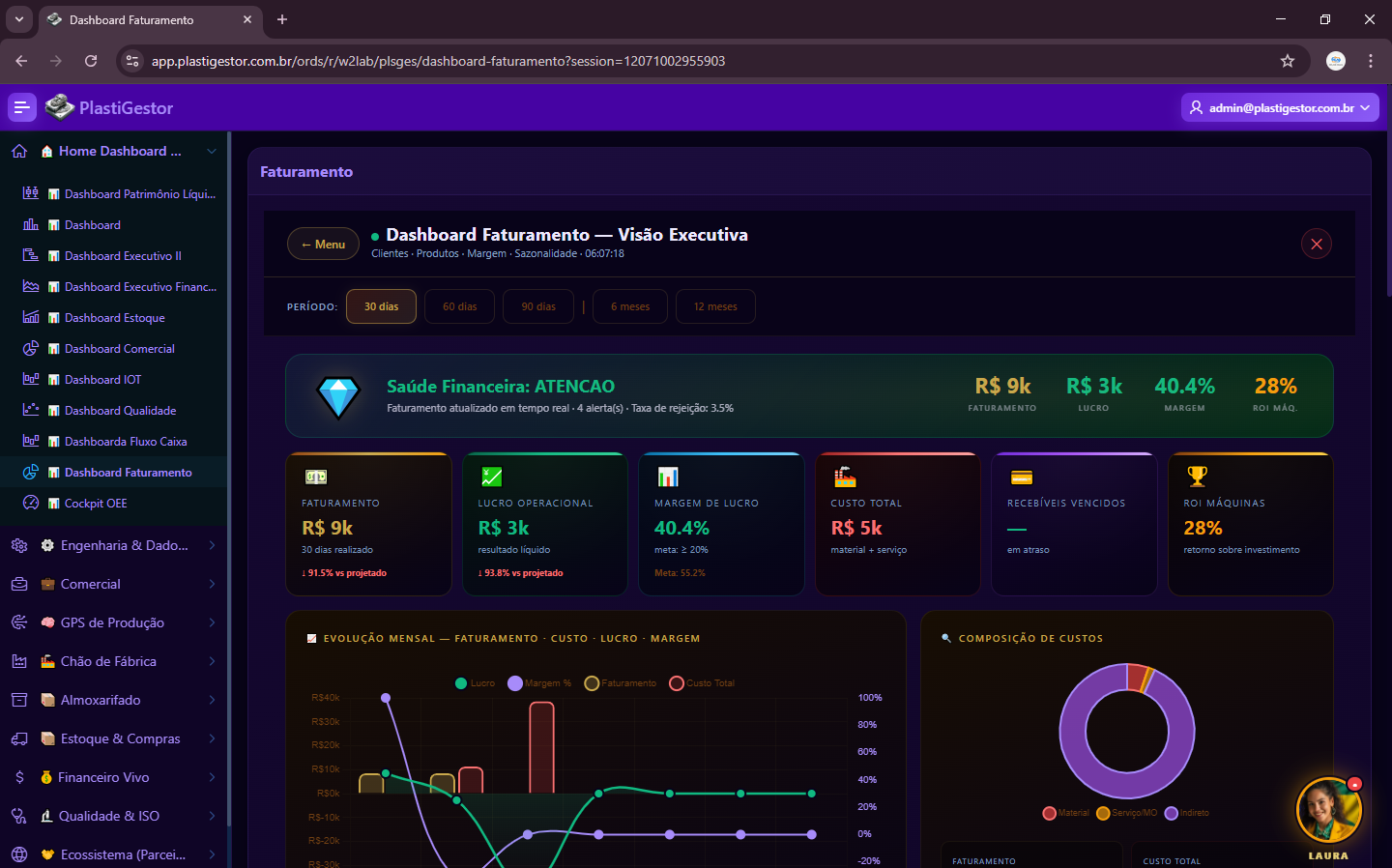The width and height of the screenshot is (1392, 868).
Task: Open a new browser tab
Action: coord(282,19)
